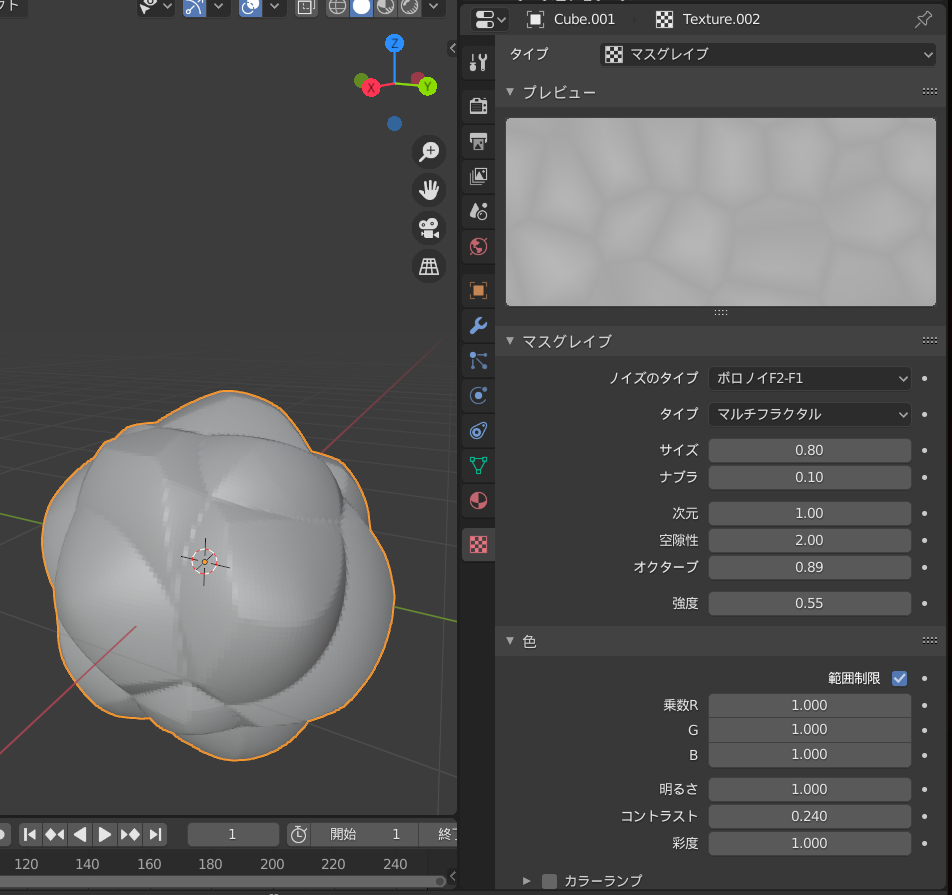Open the Modifiers wrench tab

click(x=478, y=325)
